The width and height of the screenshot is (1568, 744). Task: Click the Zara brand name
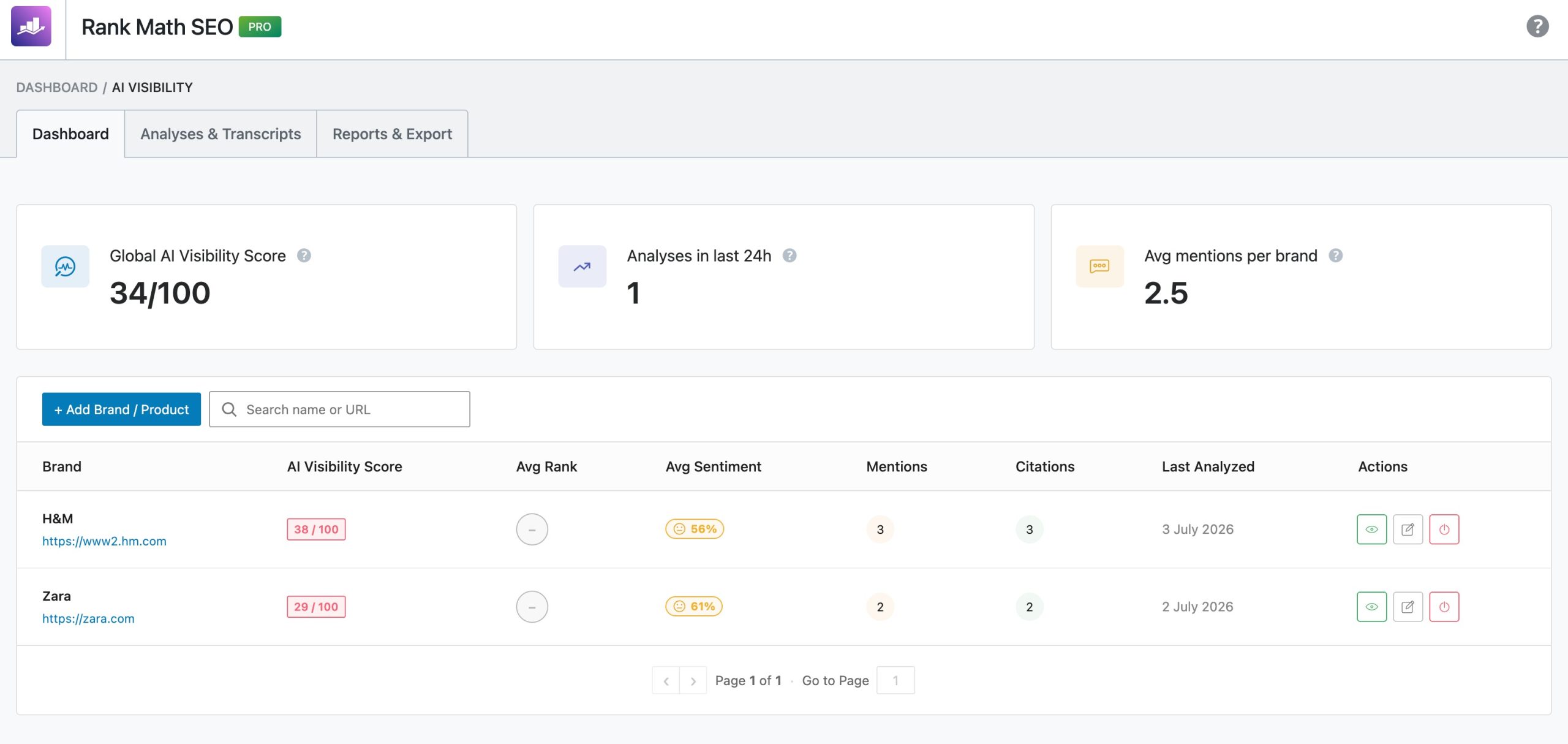(x=56, y=596)
